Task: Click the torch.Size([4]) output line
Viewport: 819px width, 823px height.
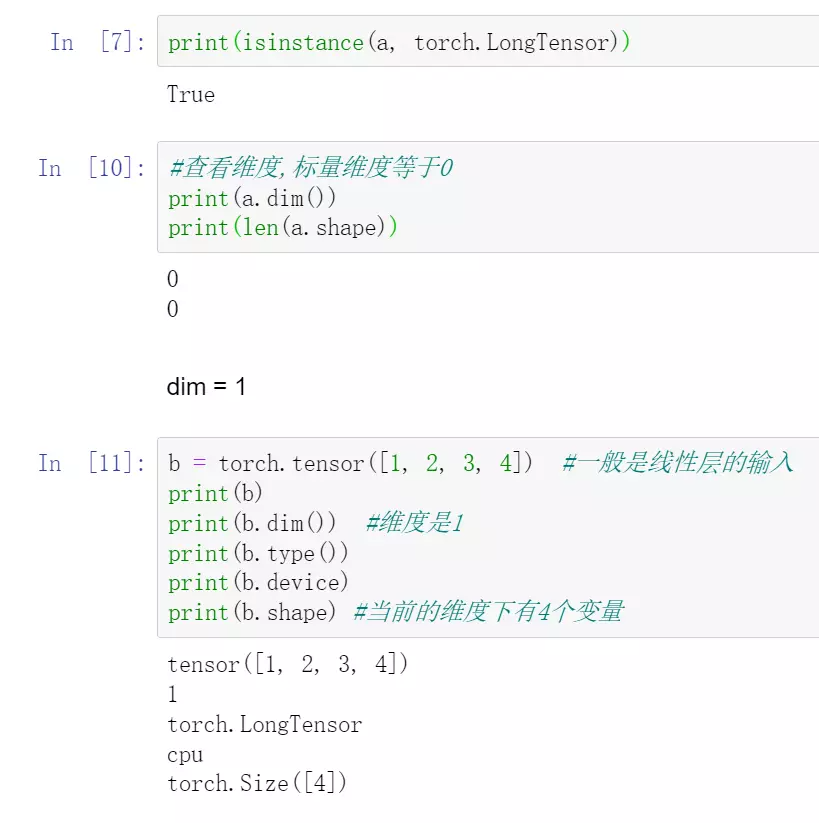Action: pyautogui.click(x=257, y=784)
